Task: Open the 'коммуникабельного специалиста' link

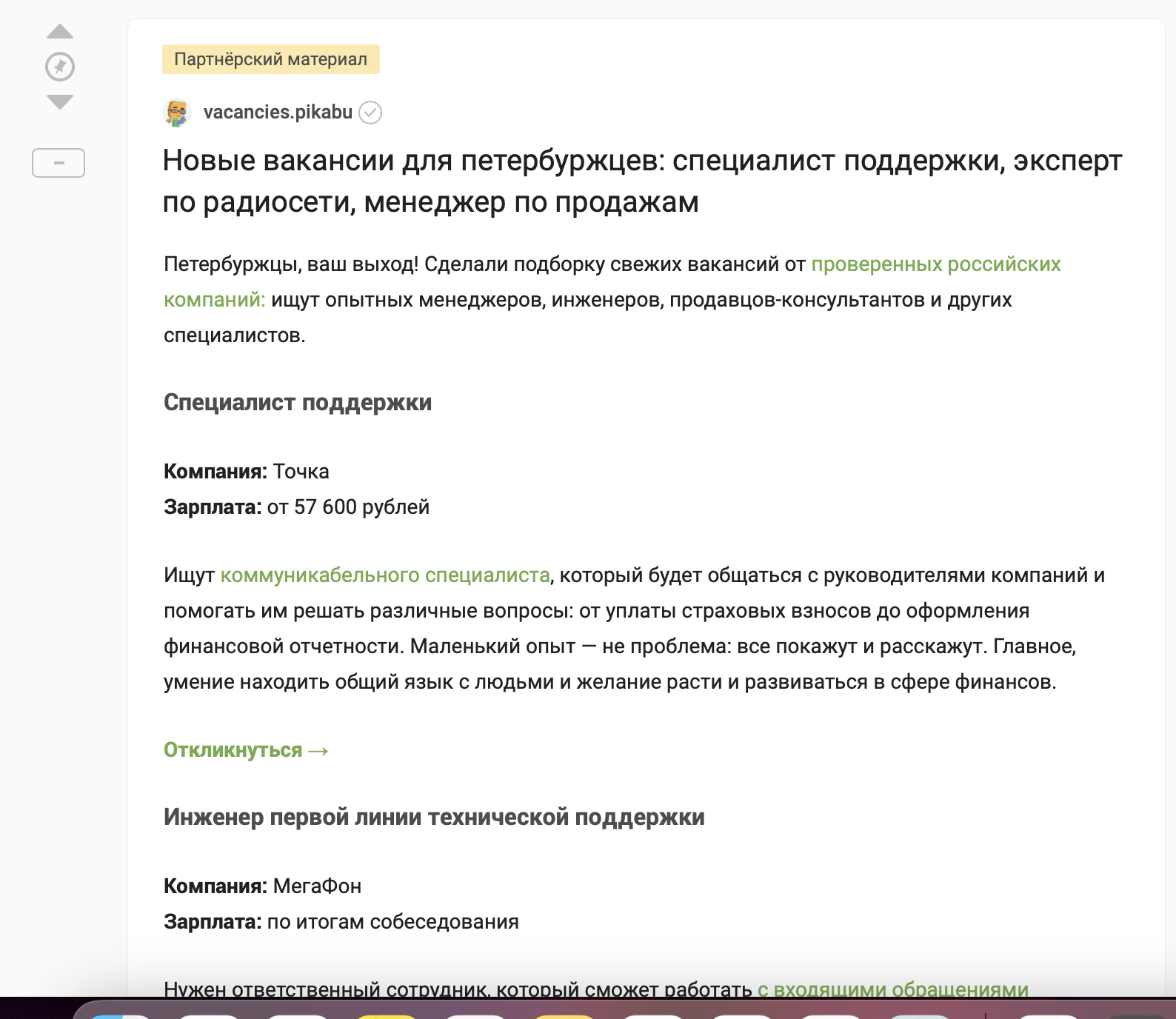Action: coord(385,575)
